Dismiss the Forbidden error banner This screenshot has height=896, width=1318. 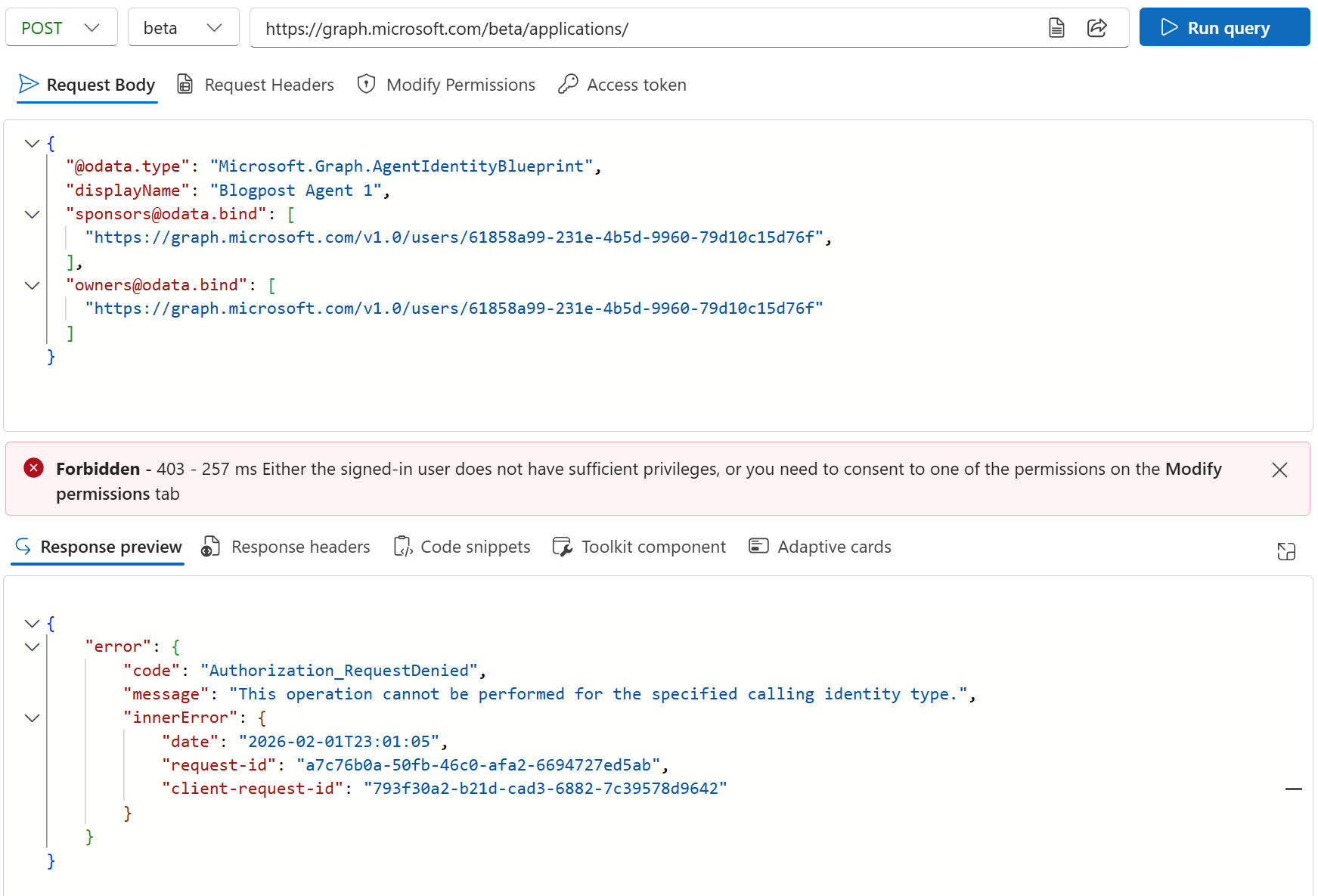click(x=1279, y=470)
